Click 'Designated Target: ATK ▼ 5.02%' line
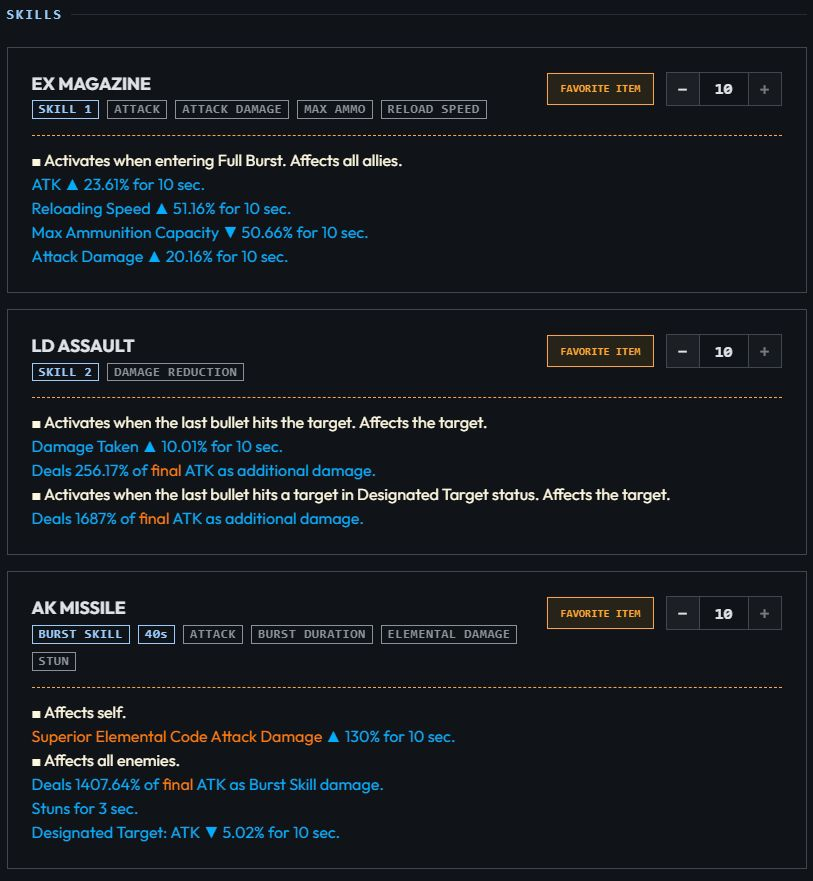This screenshot has width=813, height=881. point(185,833)
